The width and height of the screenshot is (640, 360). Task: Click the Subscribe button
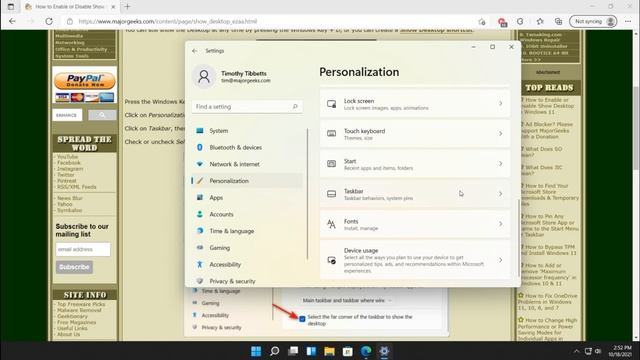[74, 267]
